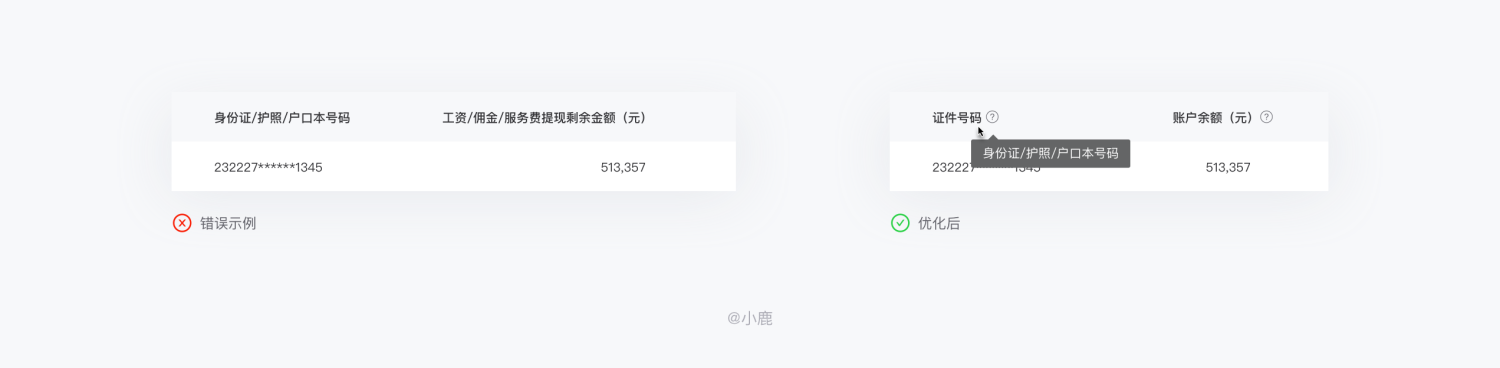Viewport: 1500px width, 368px height.
Task: Click the 错误示例 label
Action: [x=228, y=223]
